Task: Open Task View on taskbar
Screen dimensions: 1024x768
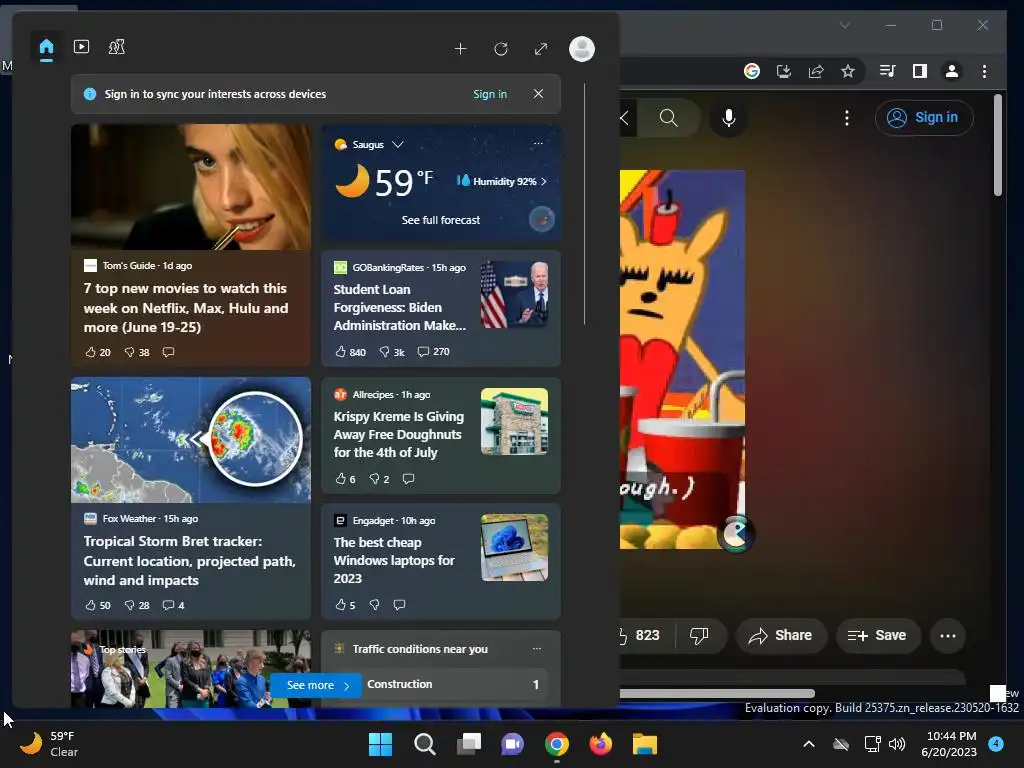Action: coord(469,744)
